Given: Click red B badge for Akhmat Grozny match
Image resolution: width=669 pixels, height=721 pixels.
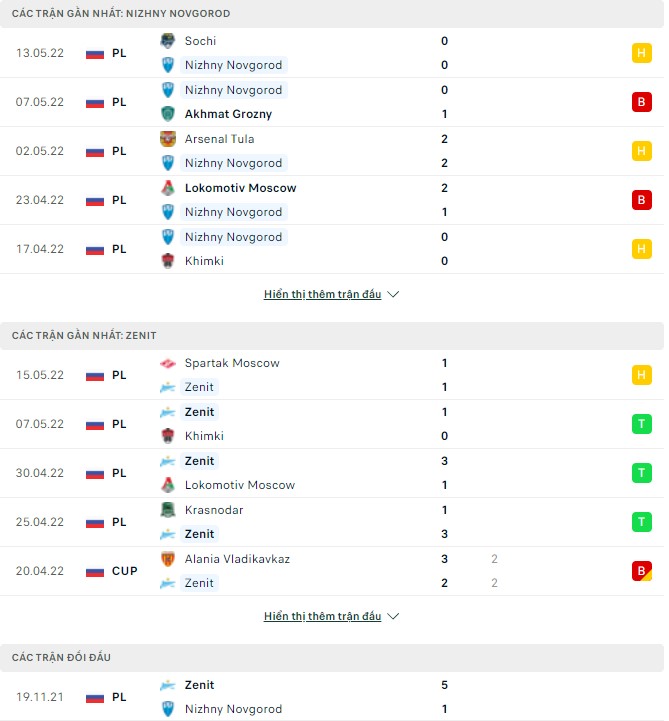Looking at the screenshot, I should pos(641,102).
